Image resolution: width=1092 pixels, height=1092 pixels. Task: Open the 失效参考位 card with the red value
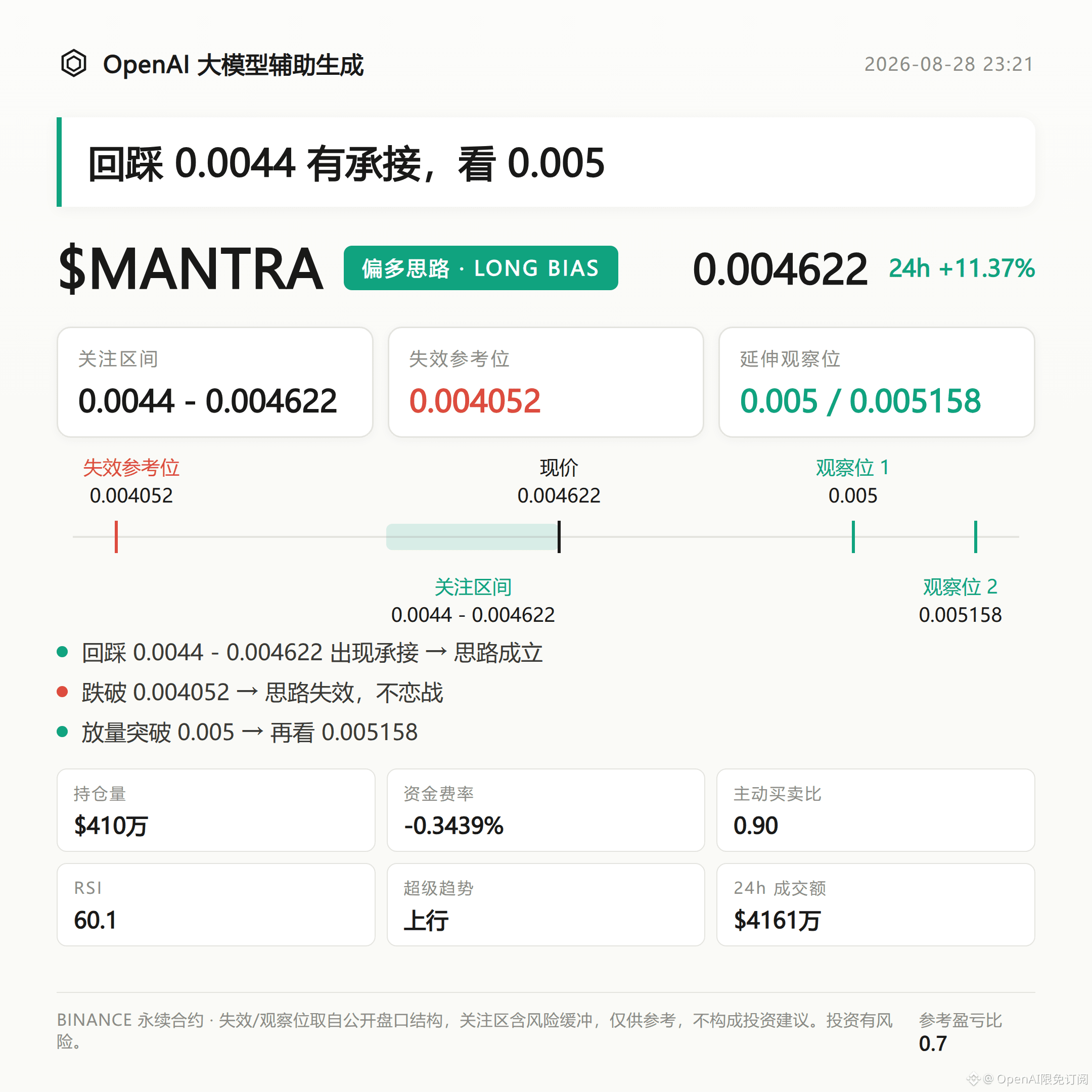click(545, 382)
